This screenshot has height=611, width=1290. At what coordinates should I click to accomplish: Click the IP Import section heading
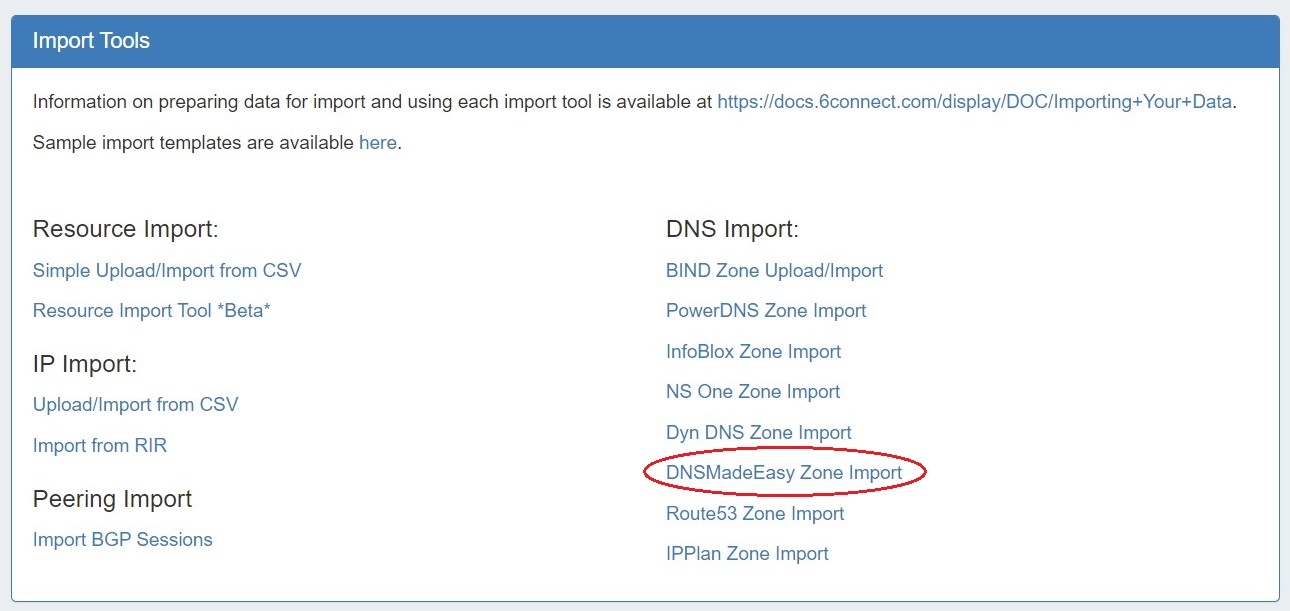point(85,364)
